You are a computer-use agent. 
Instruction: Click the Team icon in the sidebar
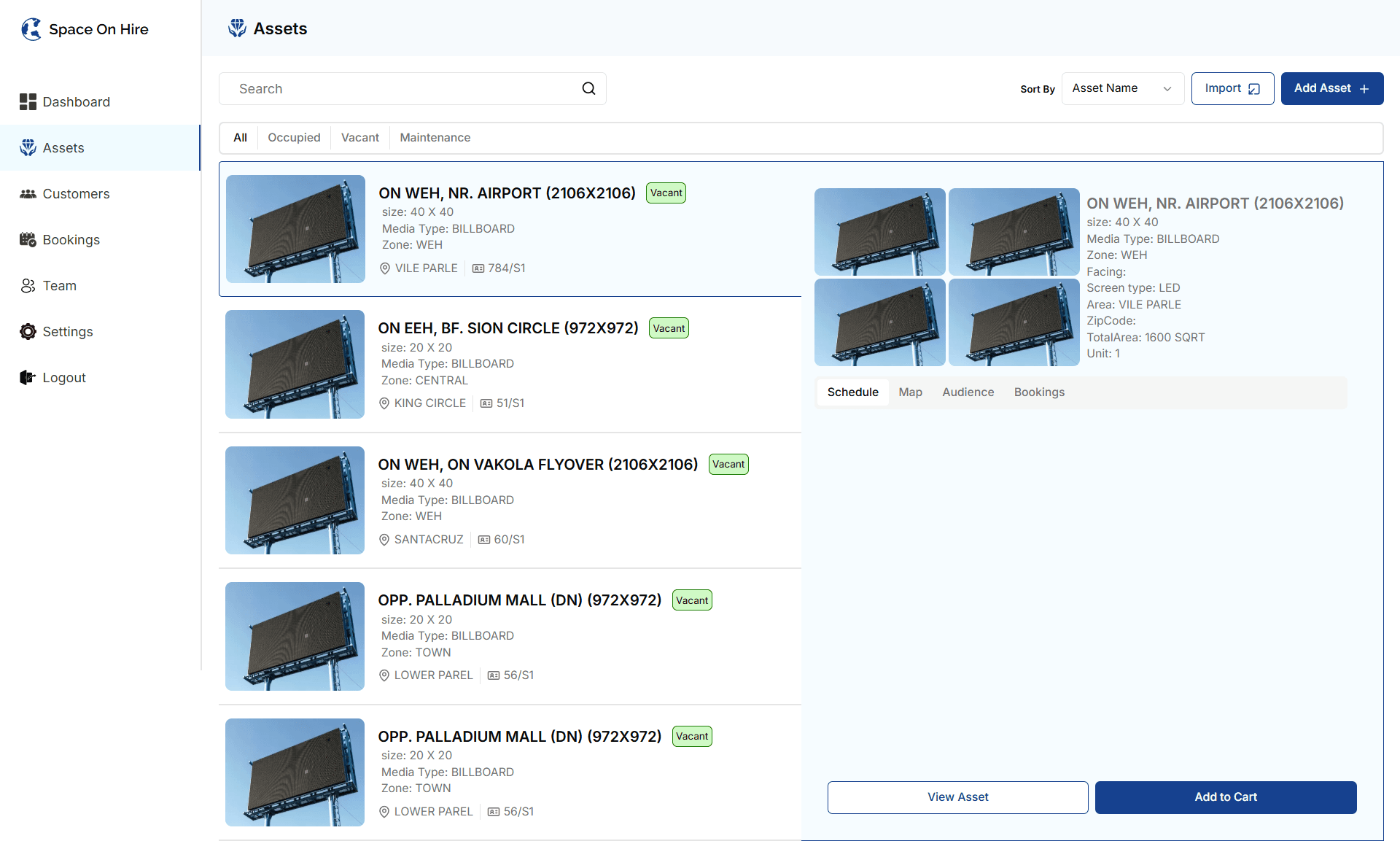coord(28,285)
